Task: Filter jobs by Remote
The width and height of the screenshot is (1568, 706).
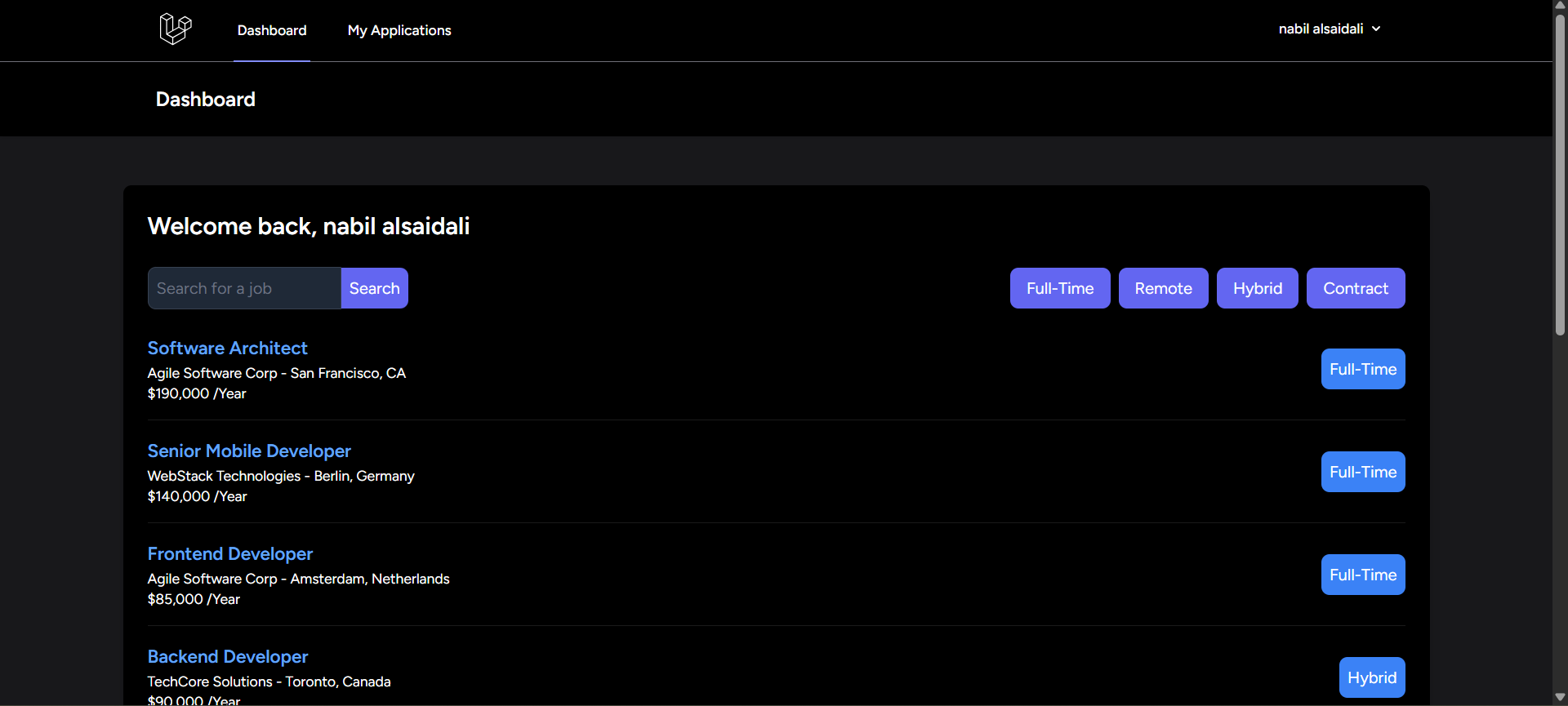Action: click(x=1163, y=288)
